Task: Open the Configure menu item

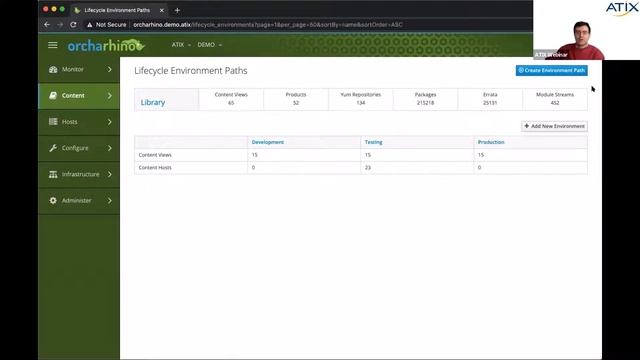Action: click(79, 148)
